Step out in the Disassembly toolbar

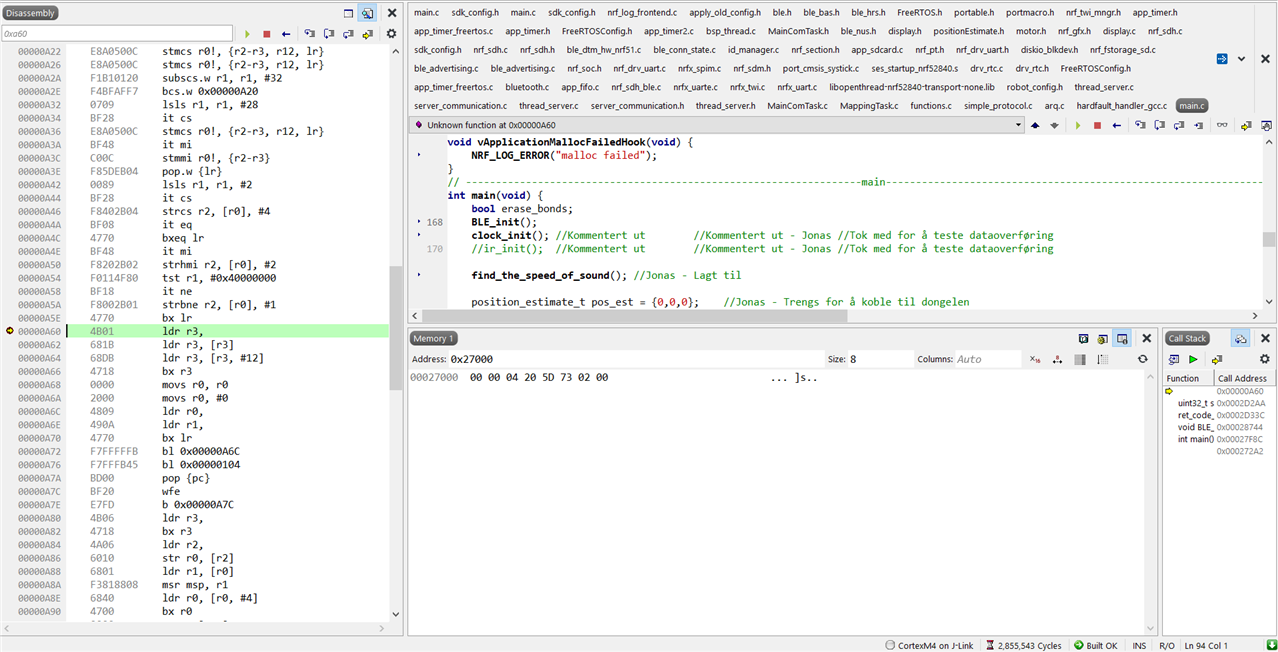point(348,34)
